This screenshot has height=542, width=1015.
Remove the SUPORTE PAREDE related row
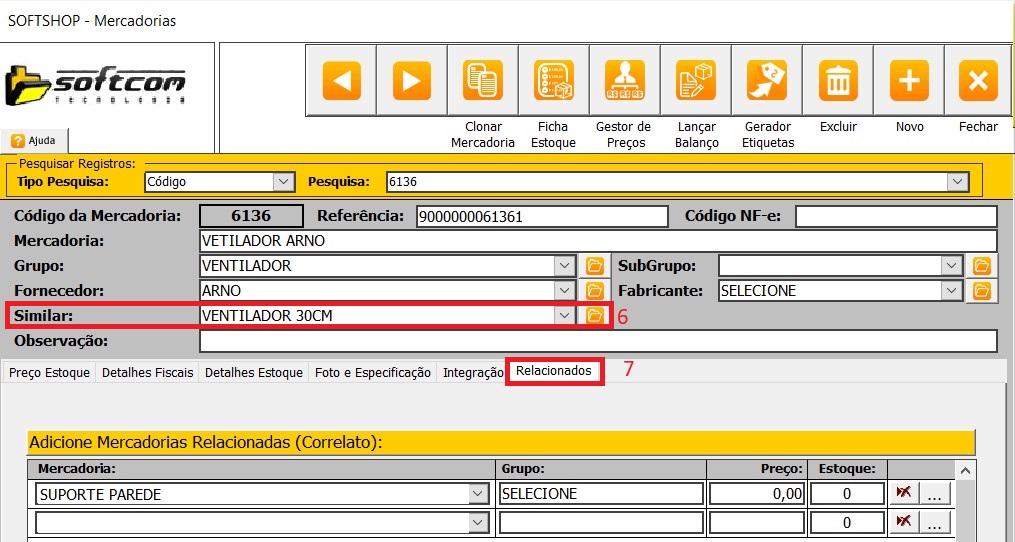pyautogui.click(x=903, y=493)
